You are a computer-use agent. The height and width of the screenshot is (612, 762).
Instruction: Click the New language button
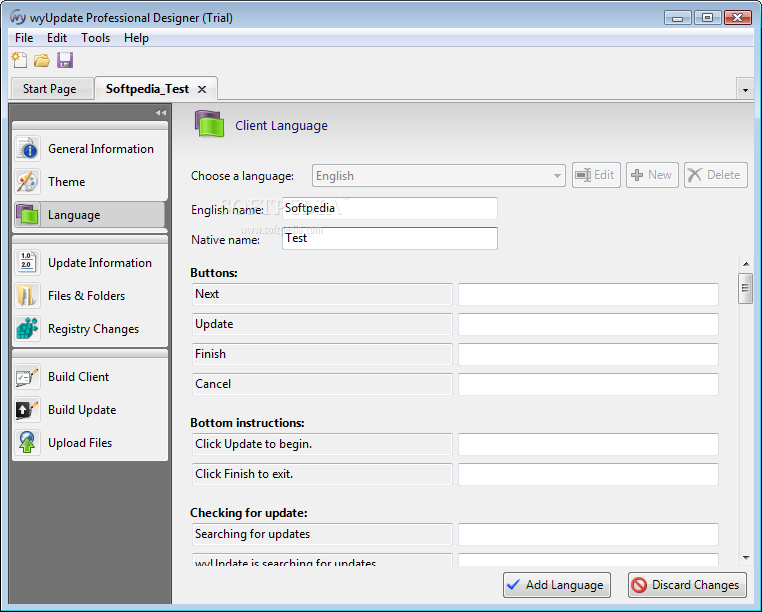[652, 175]
